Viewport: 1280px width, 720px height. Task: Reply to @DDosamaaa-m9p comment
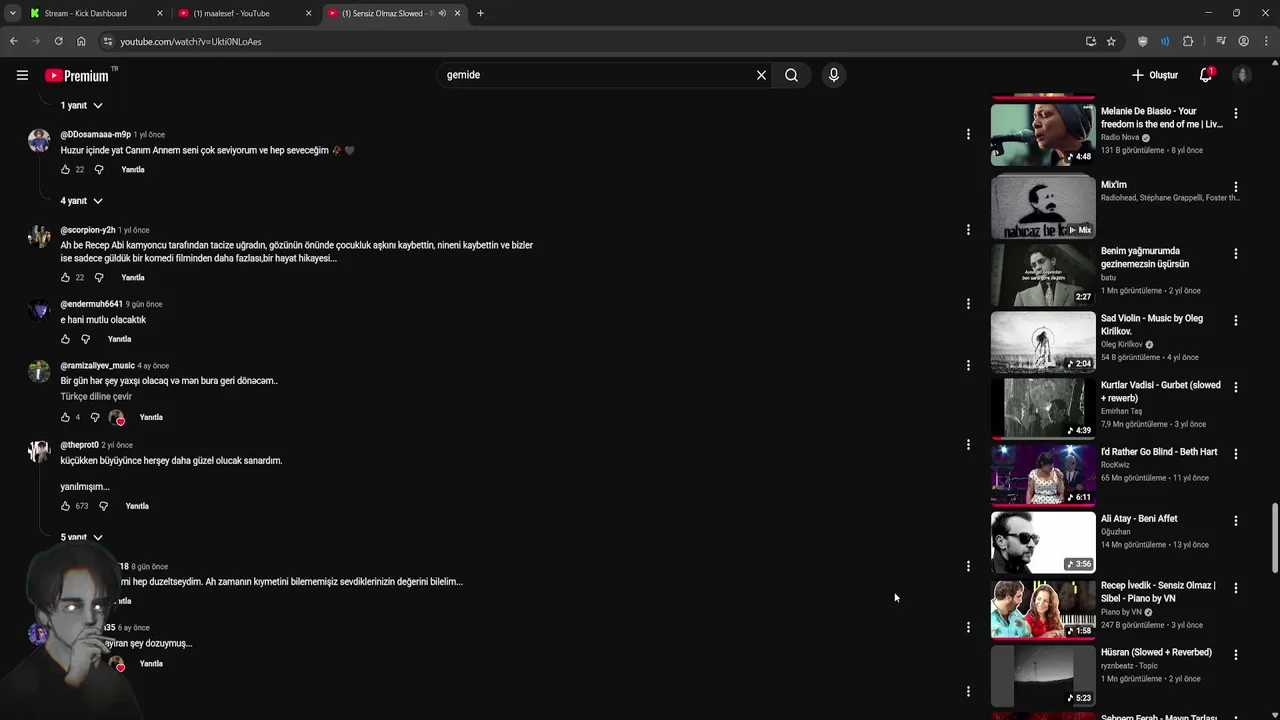point(133,169)
